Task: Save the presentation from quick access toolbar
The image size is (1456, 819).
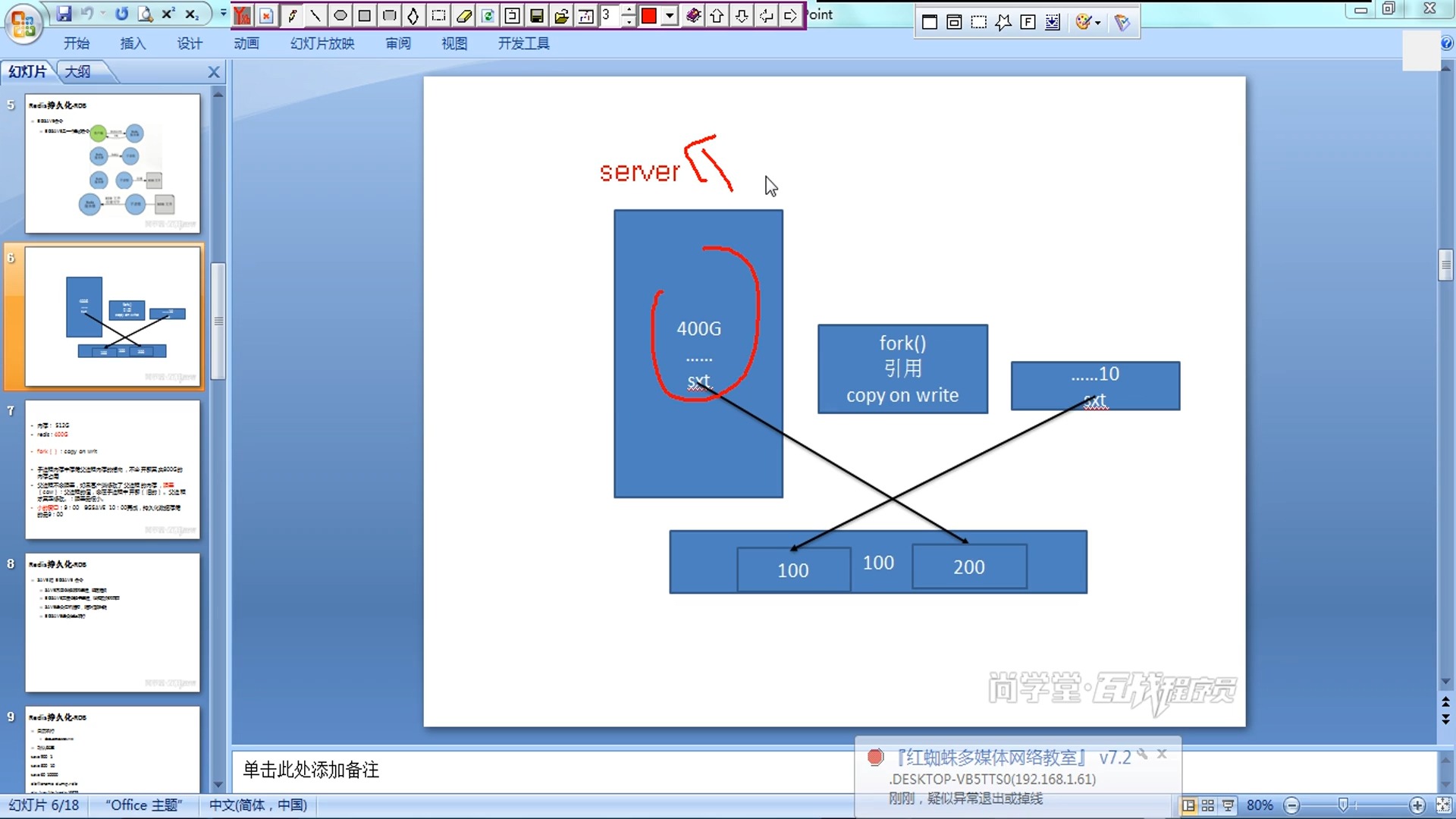Action: [x=64, y=14]
